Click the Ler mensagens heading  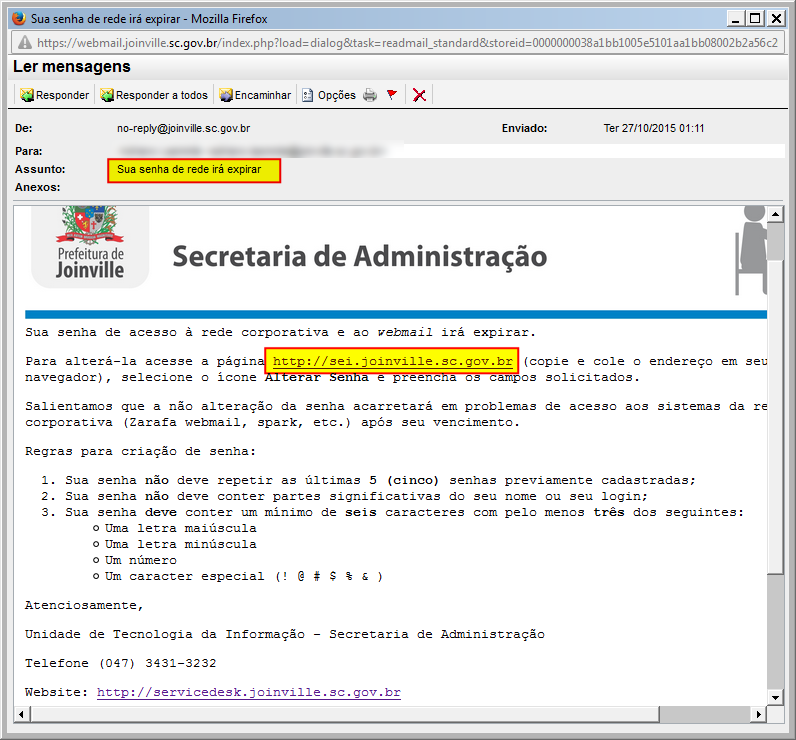point(72,66)
